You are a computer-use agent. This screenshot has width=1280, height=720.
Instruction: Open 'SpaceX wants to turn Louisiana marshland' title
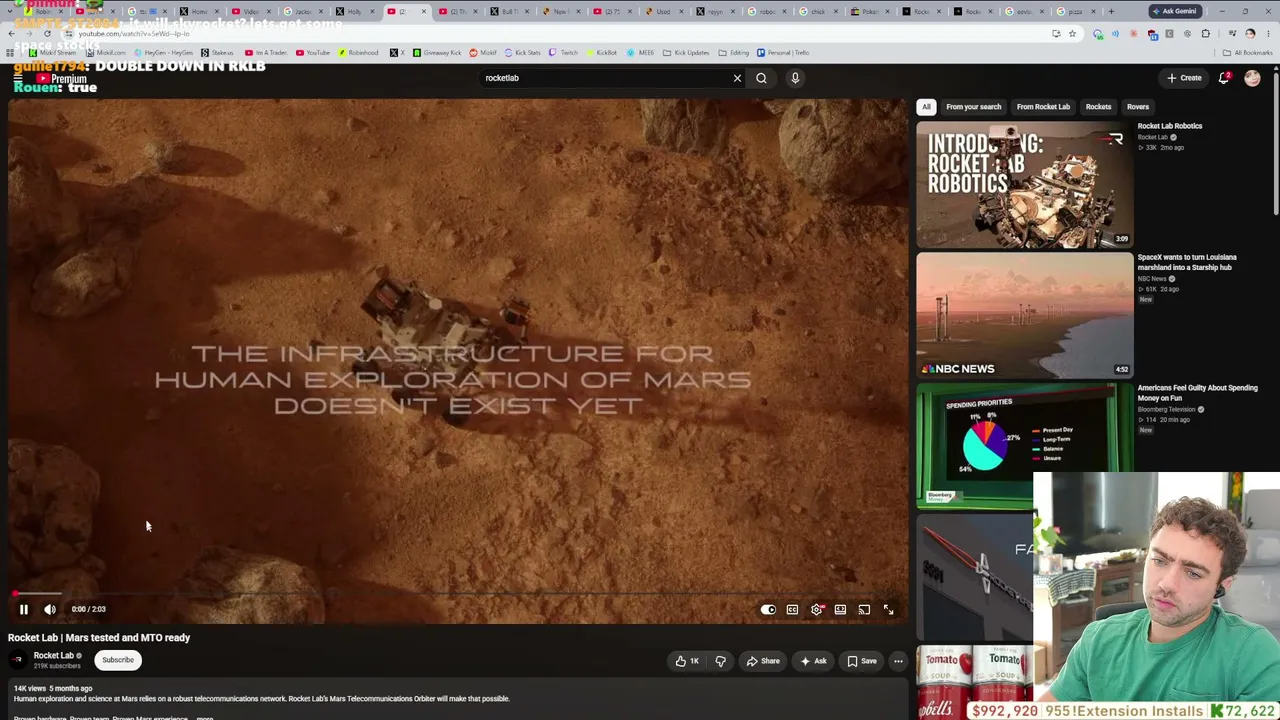pyautogui.click(x=1187, y=262)
